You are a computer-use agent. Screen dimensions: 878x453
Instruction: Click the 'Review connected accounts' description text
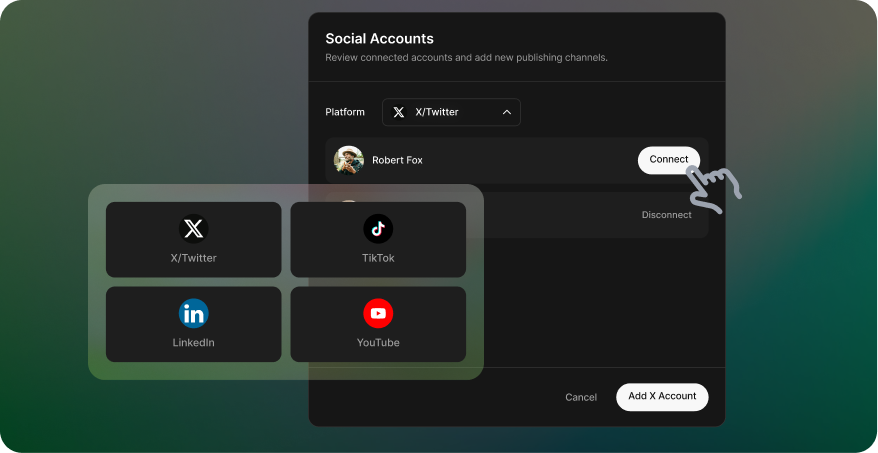[466, 58]
